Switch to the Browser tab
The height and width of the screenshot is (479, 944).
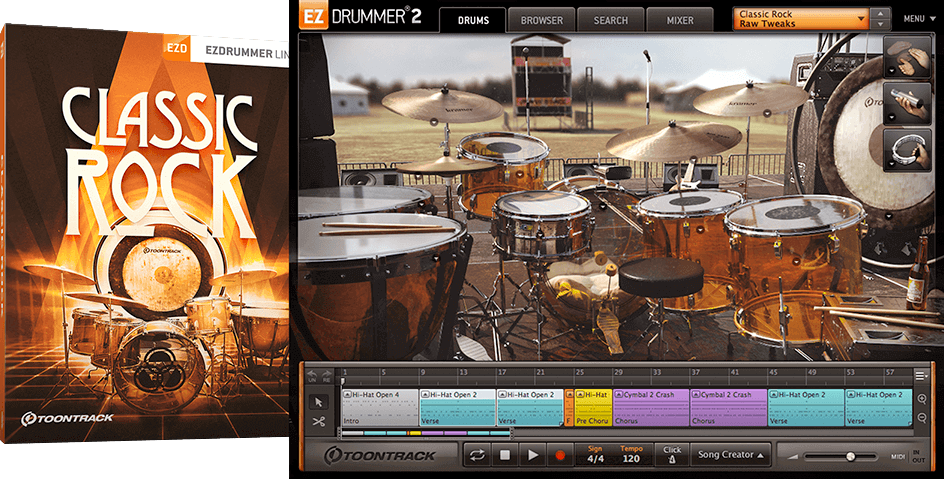click(541, 20)
